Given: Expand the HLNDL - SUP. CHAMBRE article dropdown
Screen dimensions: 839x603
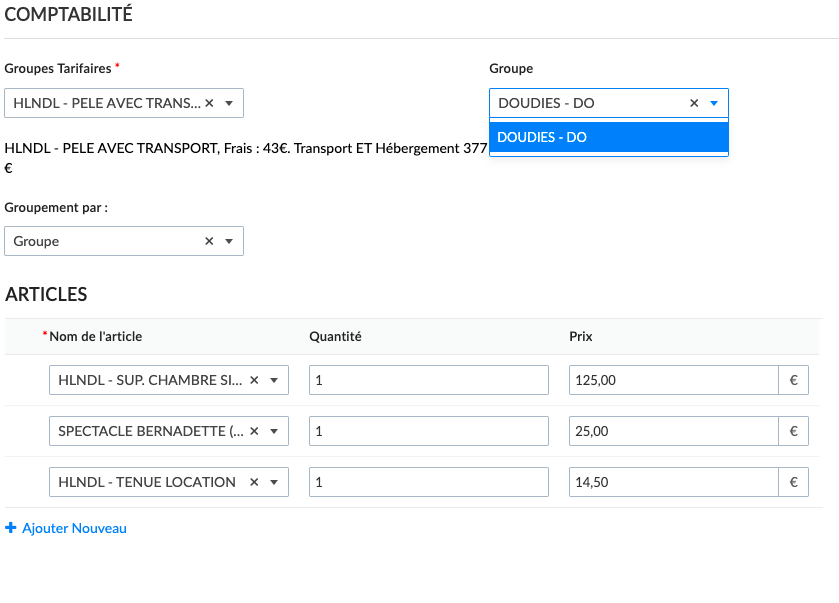Looking at the screenshot, I should click(x=273, y=380).
